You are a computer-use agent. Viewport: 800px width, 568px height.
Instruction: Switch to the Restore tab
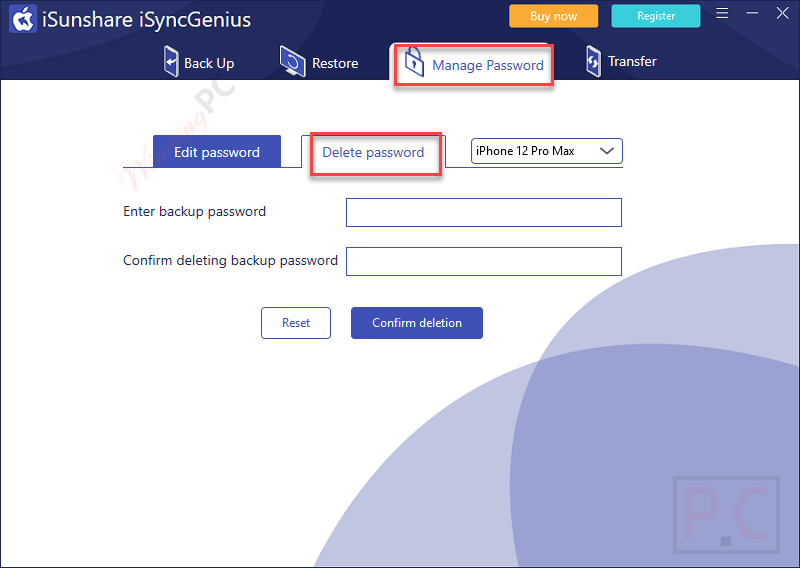coord(319,62)
